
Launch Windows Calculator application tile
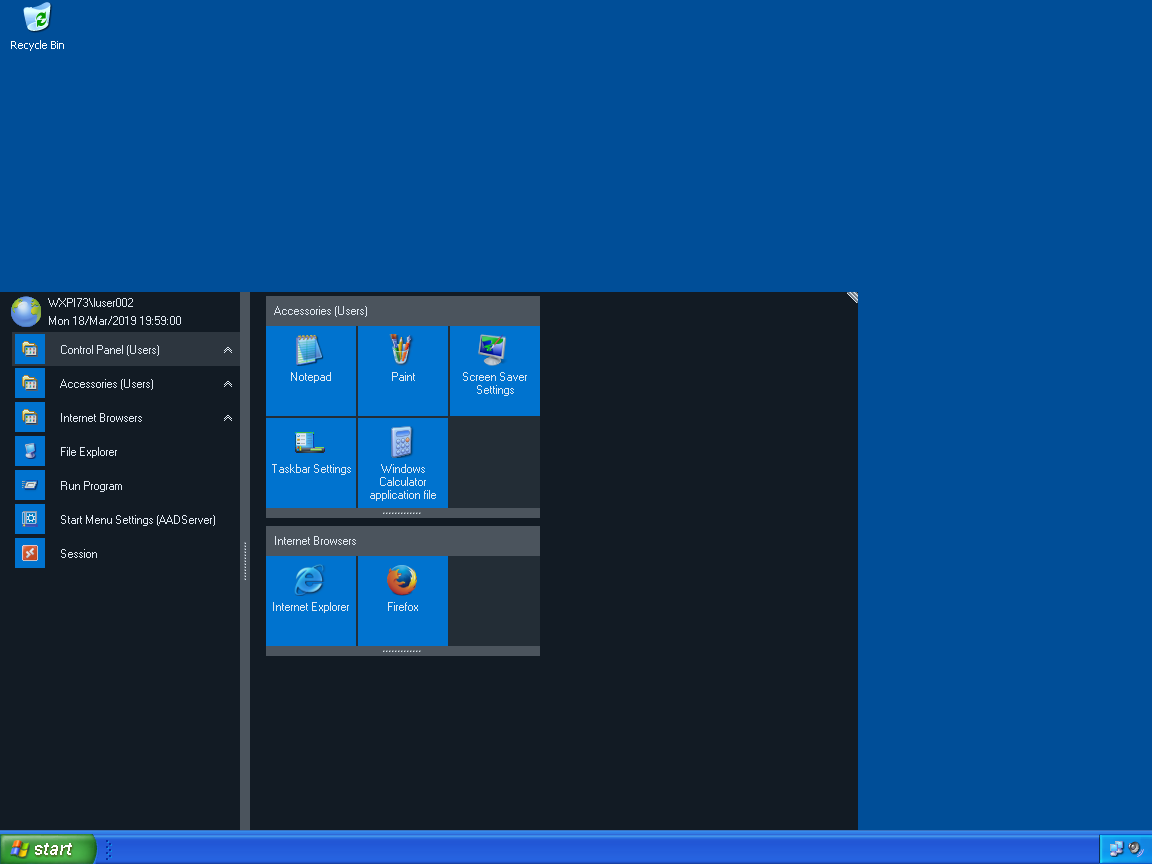pyautogui.click(x=403, y=462)
